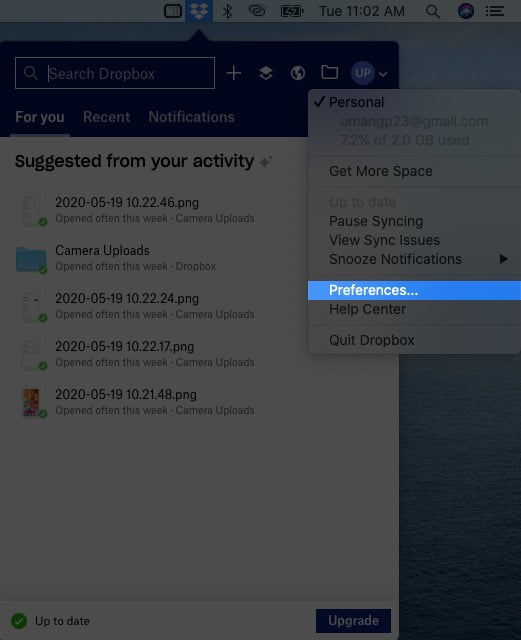Click the Upgrade button
This screenshot has height=640, width=521.
(353, 620)
